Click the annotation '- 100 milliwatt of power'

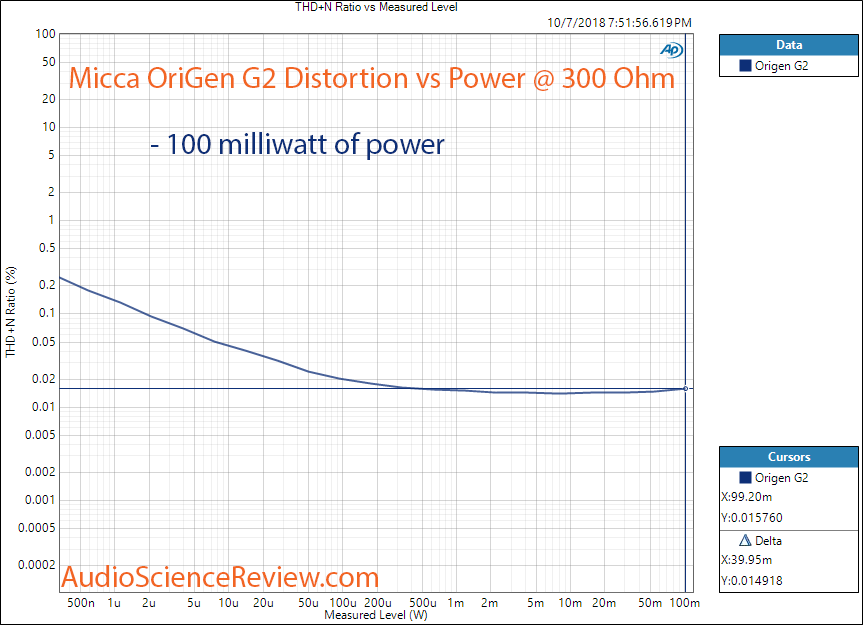tap(297, 145)
